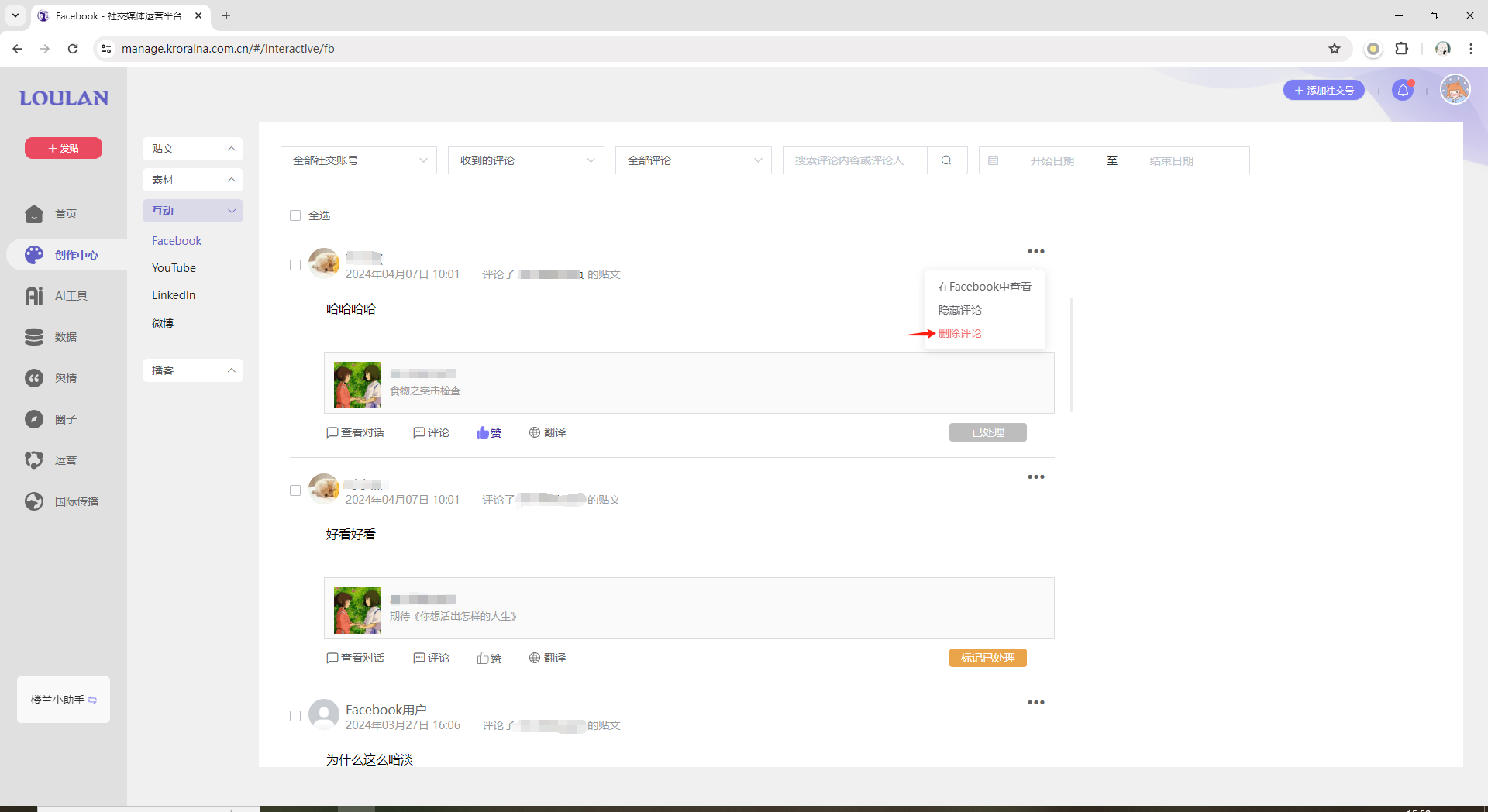Viewport: 1488px width, 812px height.
Task: Open the 舆情 quote icon
Action: [x=34, y=378]
